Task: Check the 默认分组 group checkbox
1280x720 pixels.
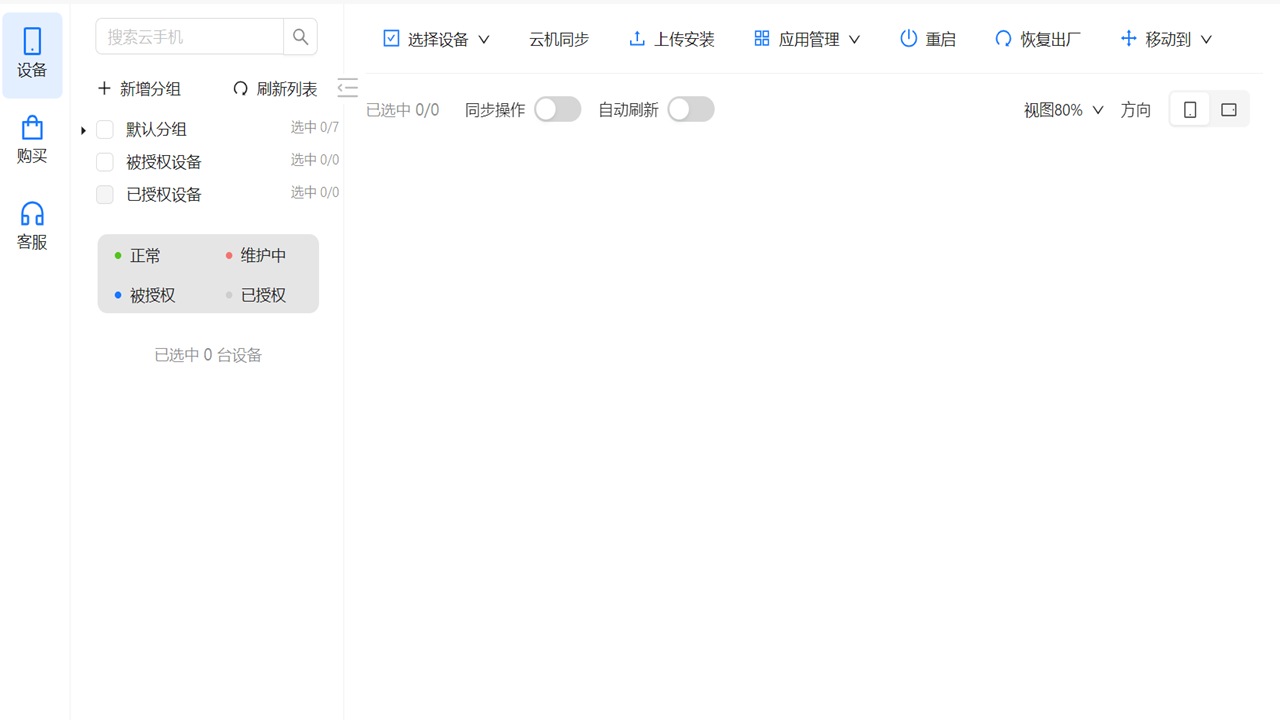Action: coord(105,128)
